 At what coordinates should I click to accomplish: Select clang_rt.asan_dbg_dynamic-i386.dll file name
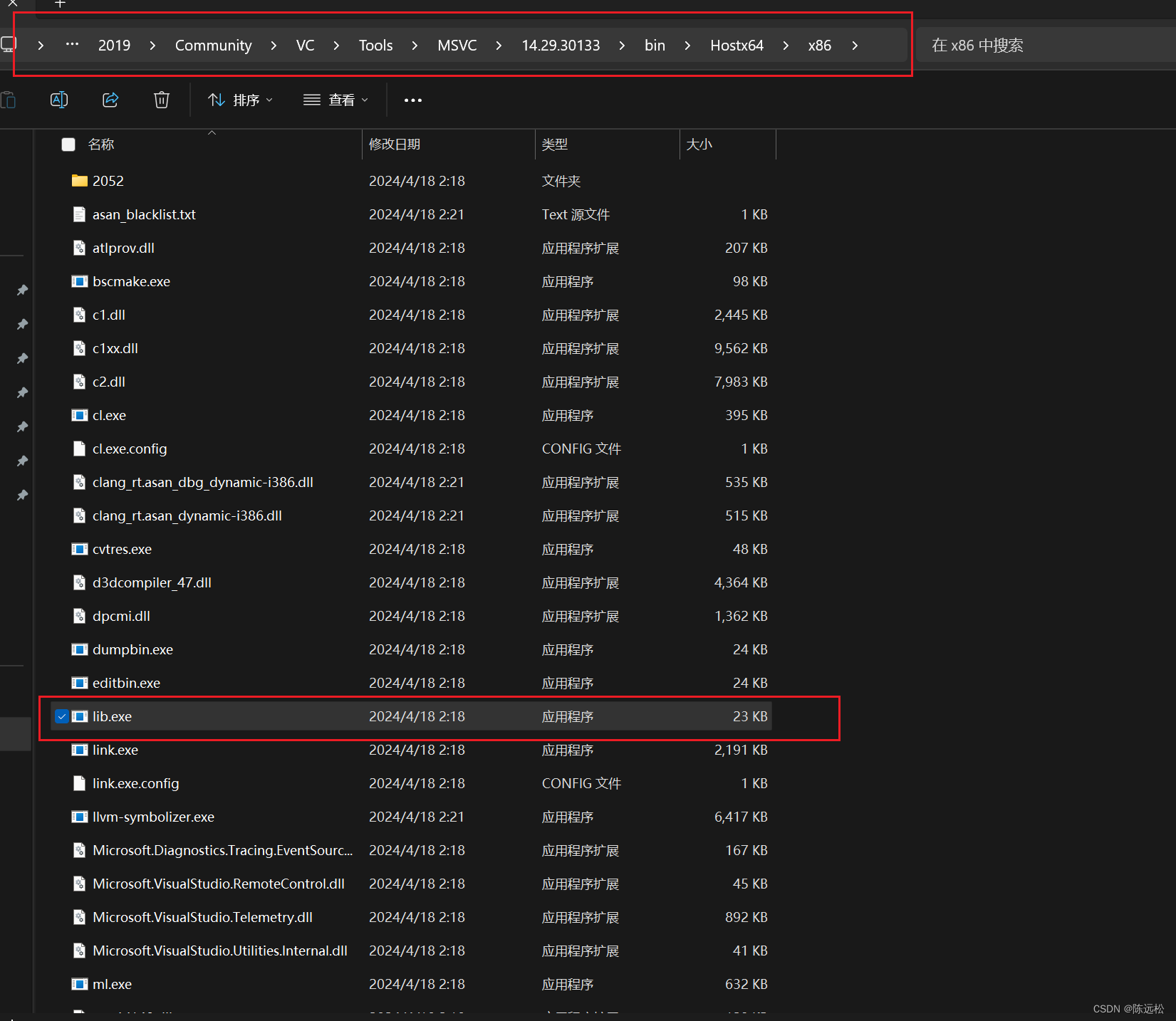click(x=203, y=482)
